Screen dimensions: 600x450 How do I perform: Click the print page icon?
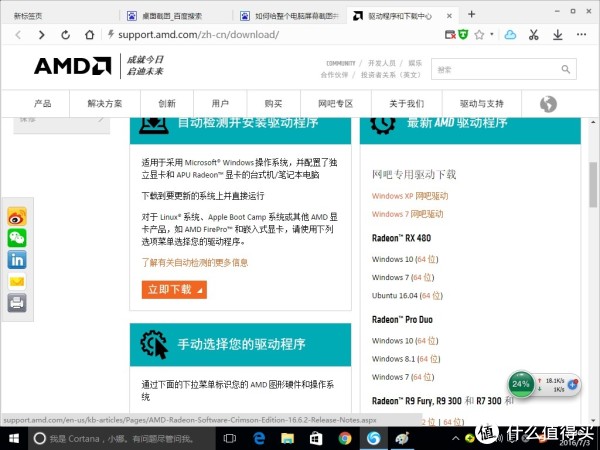pyautogui.click(x=17, y=303)
